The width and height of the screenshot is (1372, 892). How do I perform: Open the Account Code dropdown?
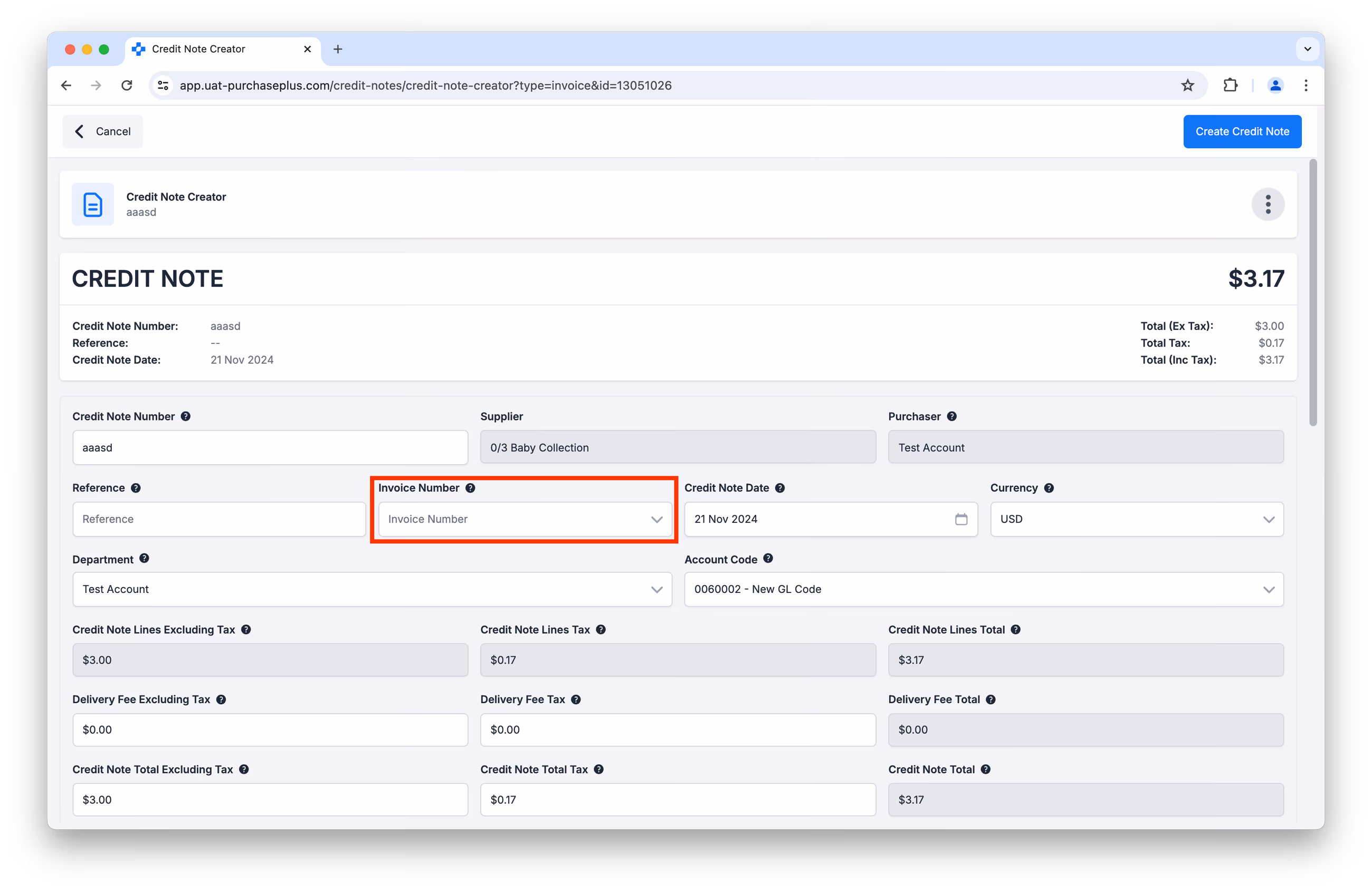click(984, 589)
